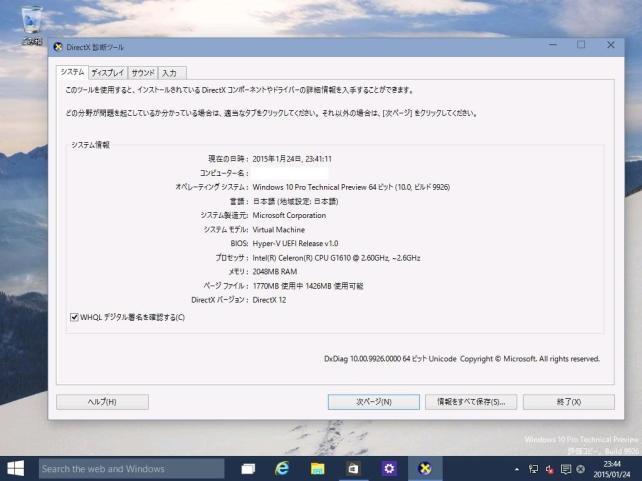The width and height of the screenshot is (642, 481).
Task: Click the 情報をすべて保存(S) button
Action: (x=471, y=402)
